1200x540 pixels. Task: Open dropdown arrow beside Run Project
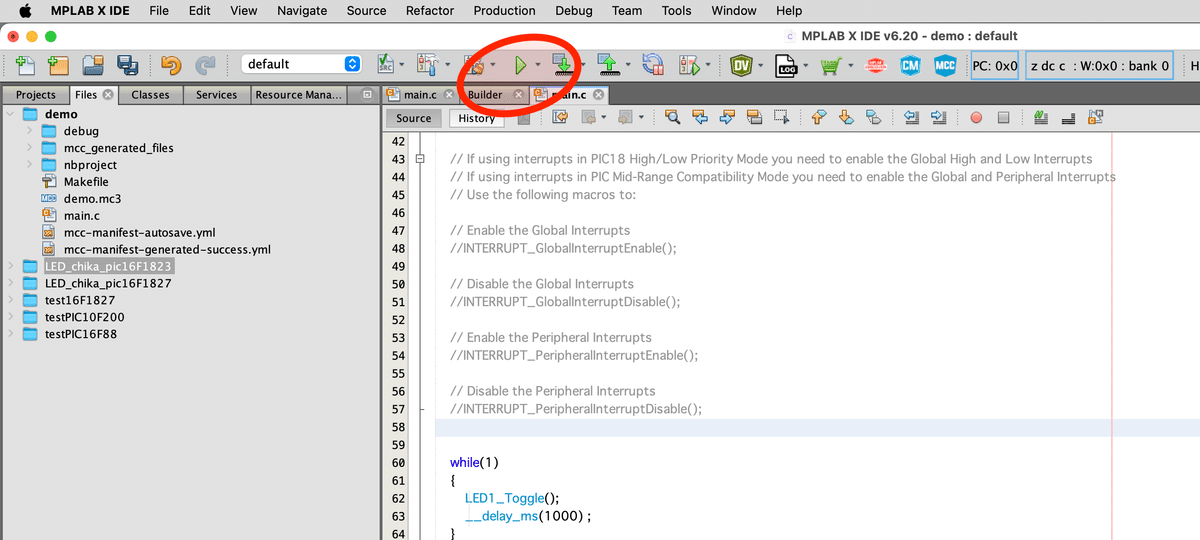pos(538,66)
